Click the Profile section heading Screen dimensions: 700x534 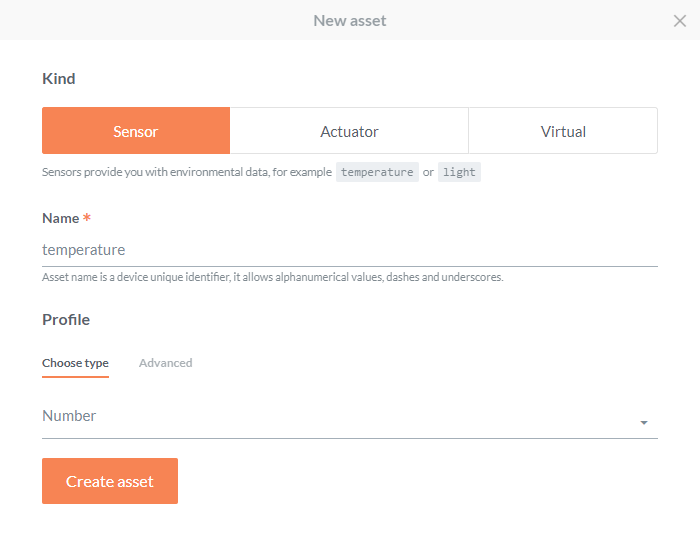pos(66,320)
